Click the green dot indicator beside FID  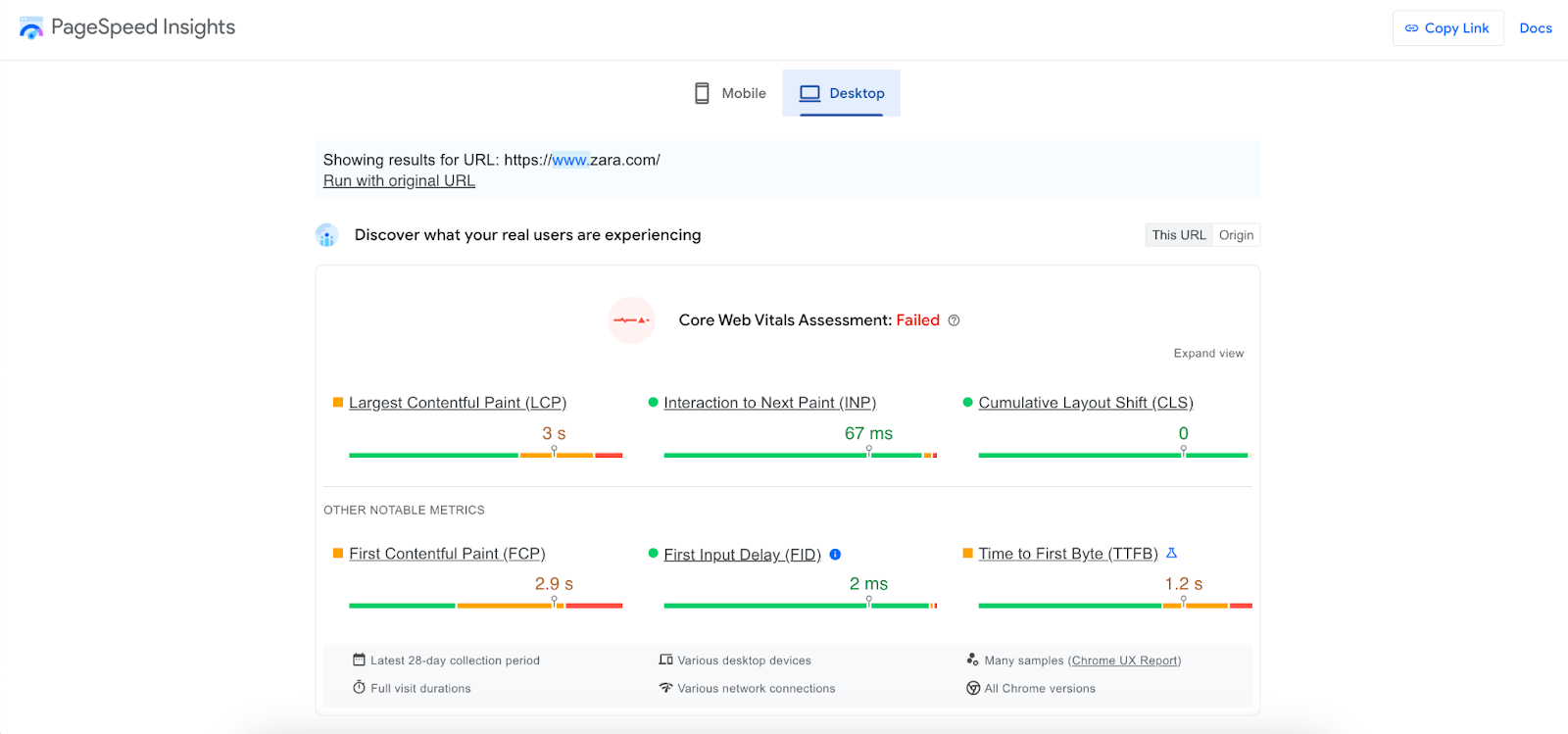click(x=653, y=553)
